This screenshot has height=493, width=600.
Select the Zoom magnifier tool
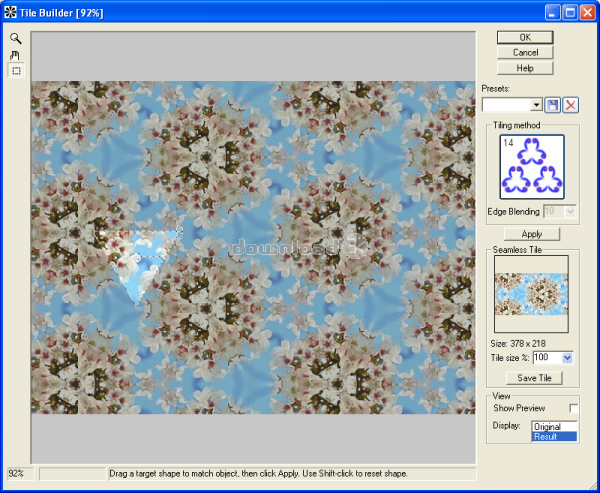16,38
